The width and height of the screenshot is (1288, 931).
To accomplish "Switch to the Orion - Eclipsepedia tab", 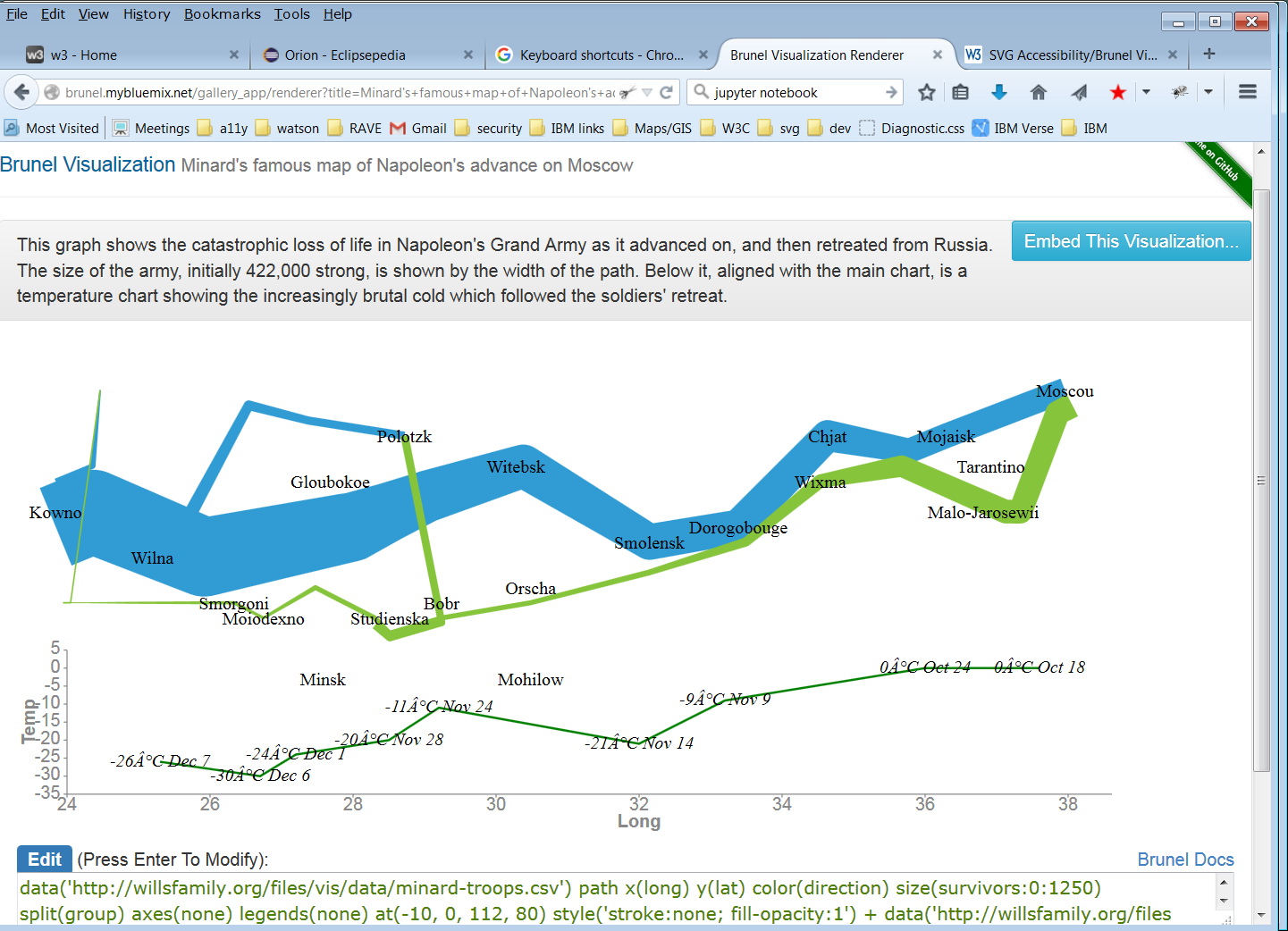I will [344, 55].
